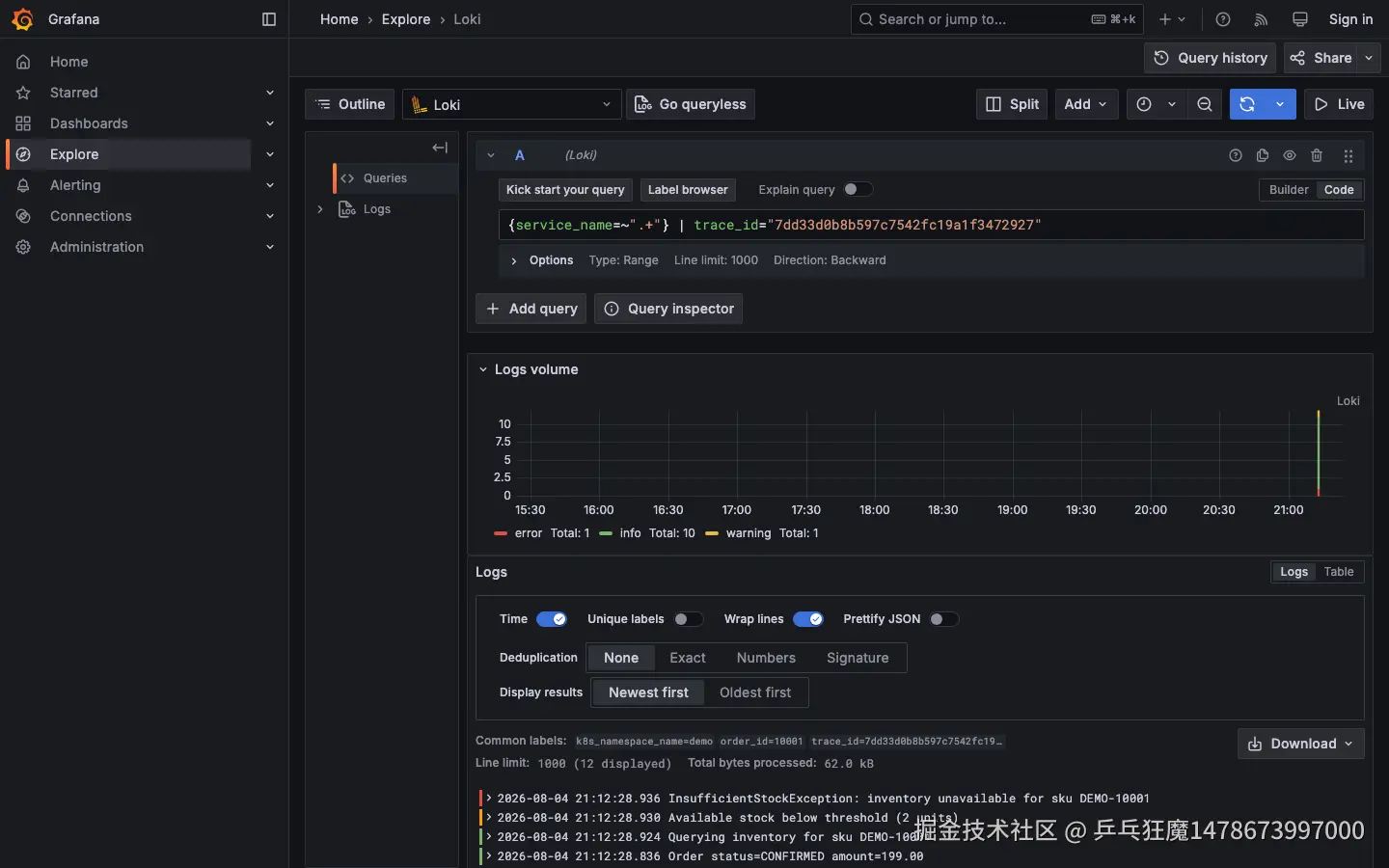Click the Starred star icon

(24, 93)
